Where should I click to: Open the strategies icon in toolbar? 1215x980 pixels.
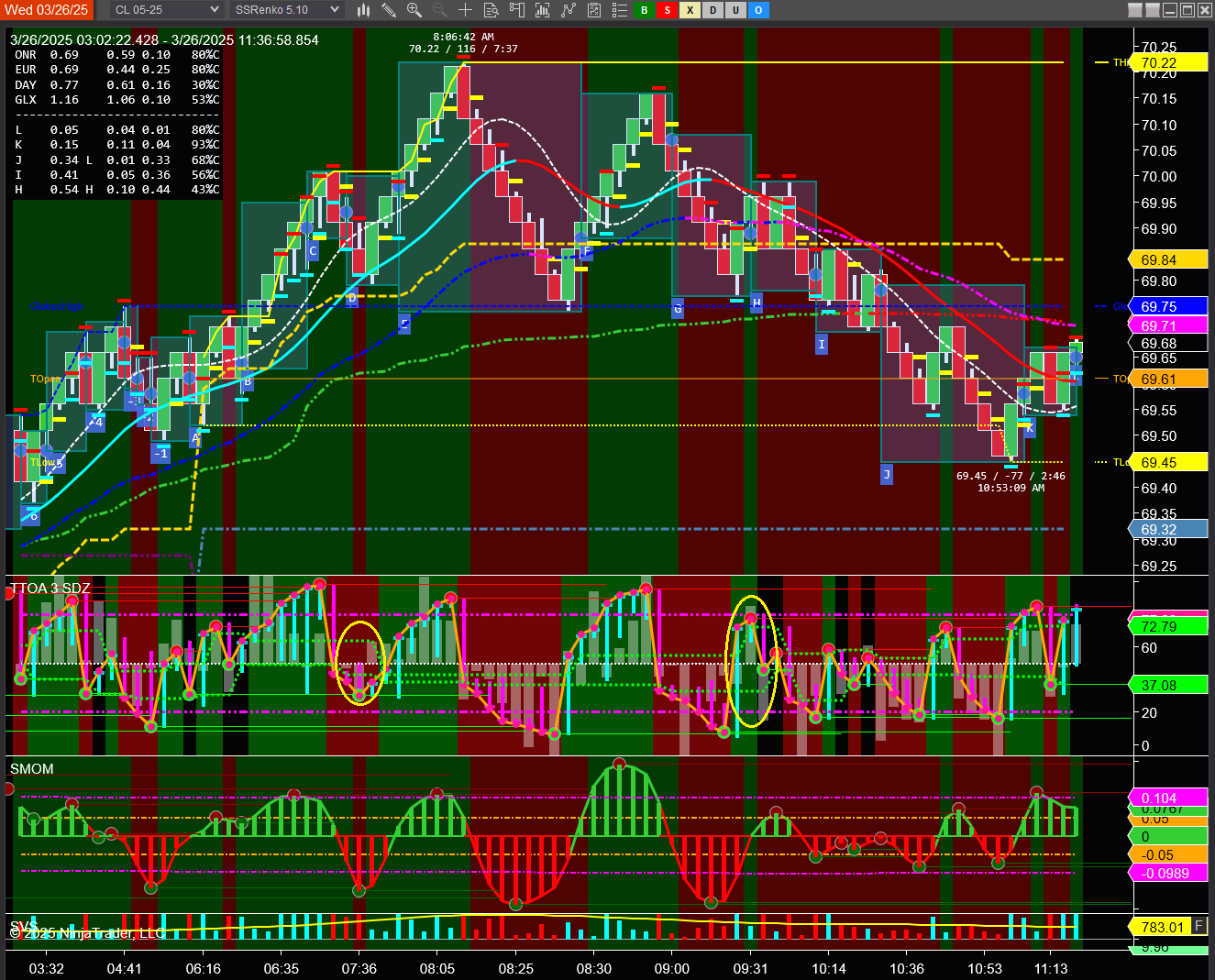pyautogui.click(x=594, y=10)
